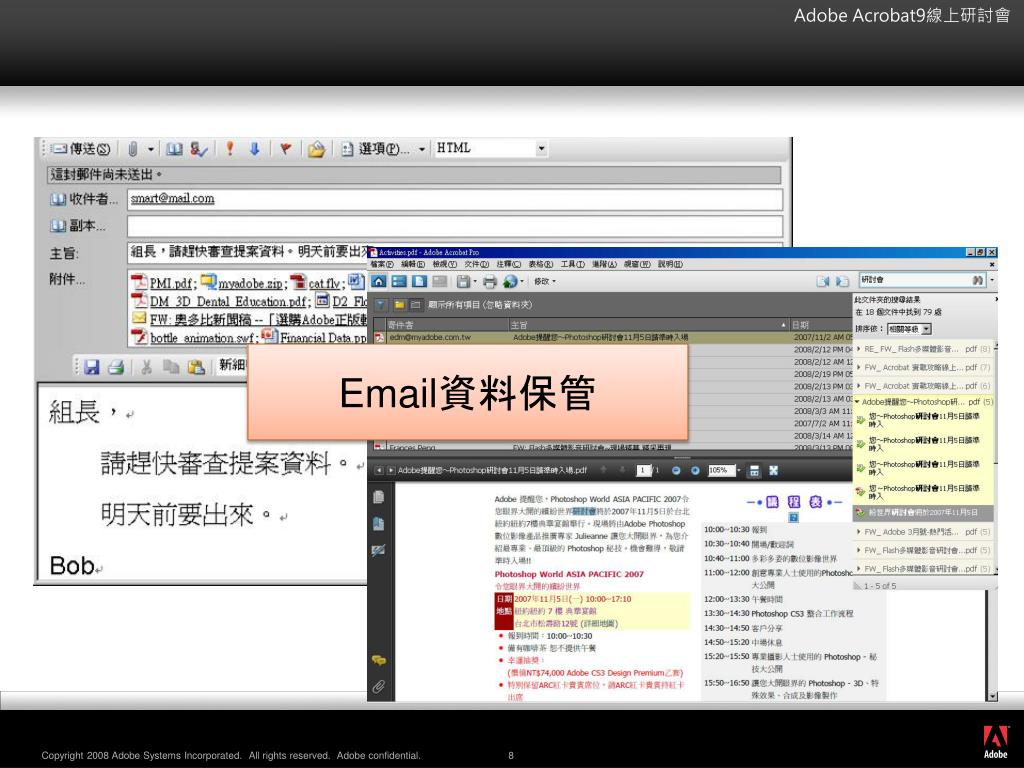Open the 說明 (Help) menu in Acrobat
The image size is (1024, 768).
click(670, 264)
